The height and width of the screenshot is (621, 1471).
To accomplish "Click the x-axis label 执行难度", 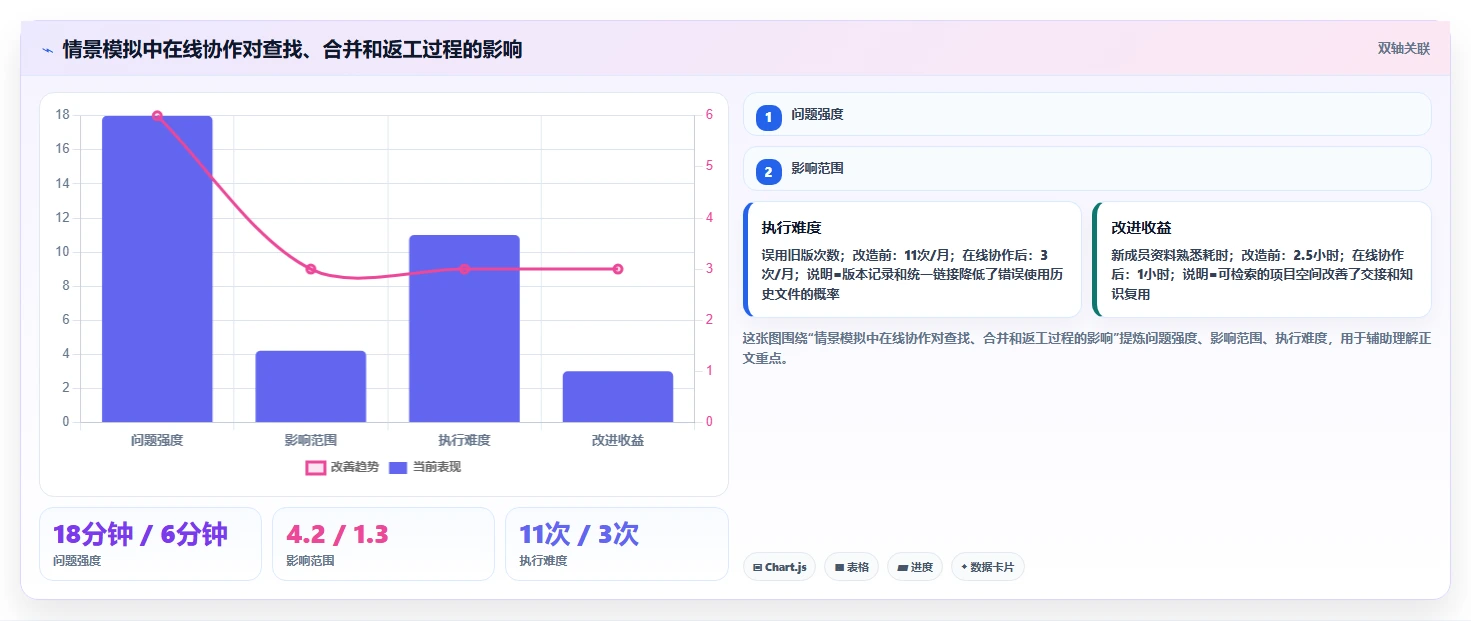I will 464,440.
